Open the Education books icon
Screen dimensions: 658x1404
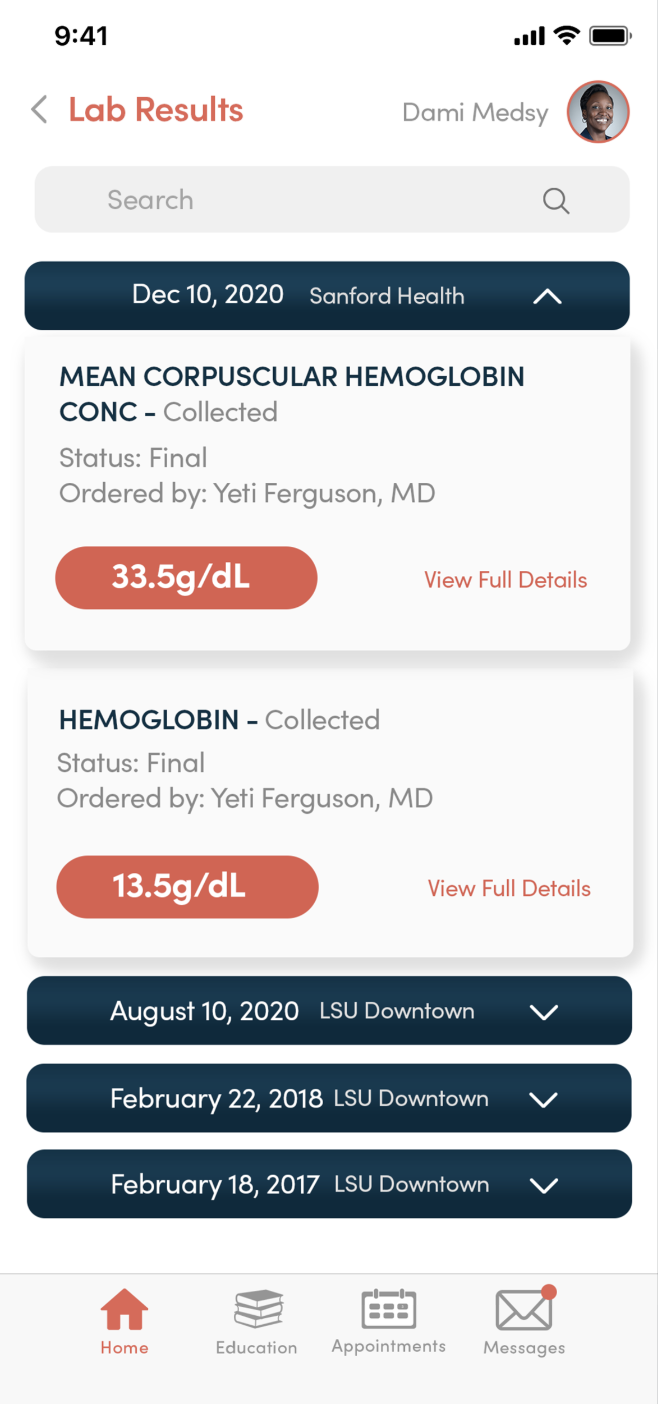257,1309
